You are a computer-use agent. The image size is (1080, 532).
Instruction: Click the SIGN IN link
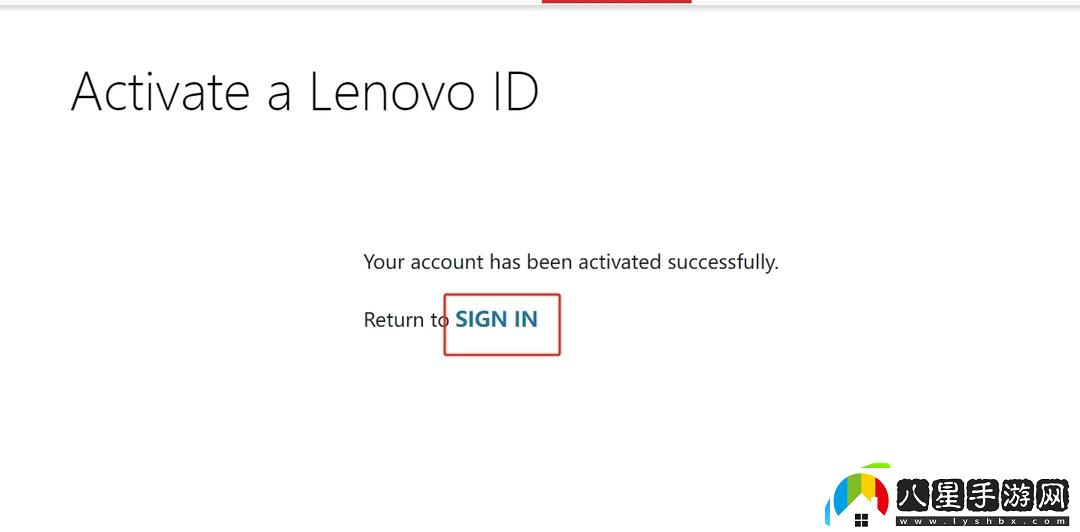[497, 320]
